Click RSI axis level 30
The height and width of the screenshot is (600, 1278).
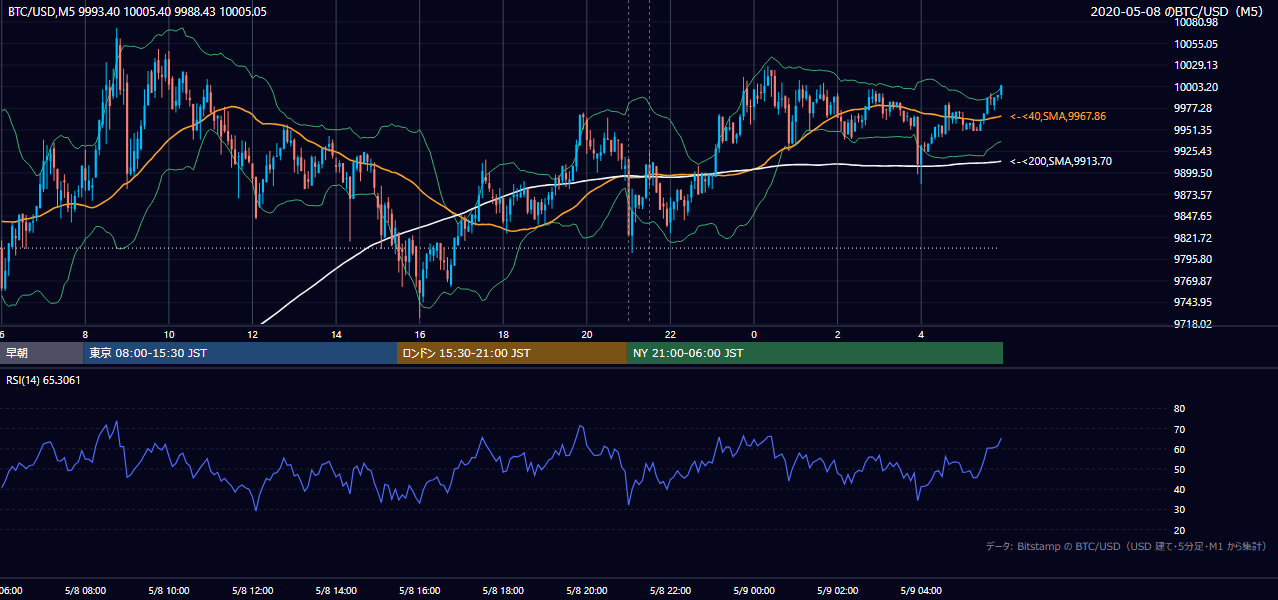point(1179,510)
